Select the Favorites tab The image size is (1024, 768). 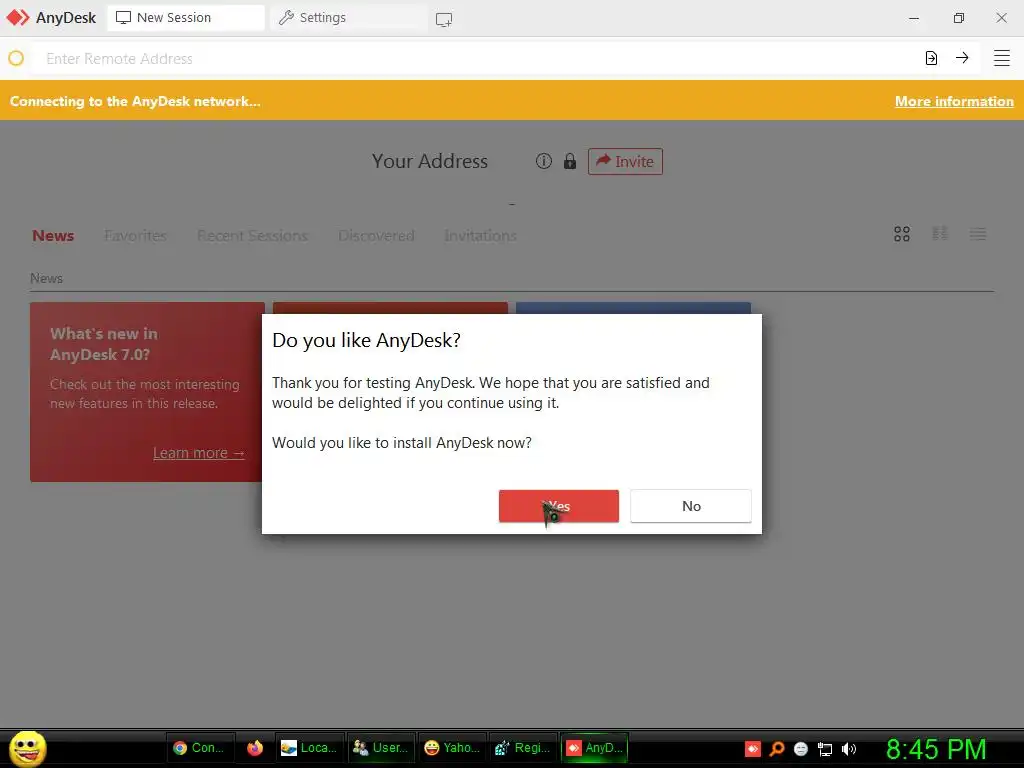click(135, 236)
